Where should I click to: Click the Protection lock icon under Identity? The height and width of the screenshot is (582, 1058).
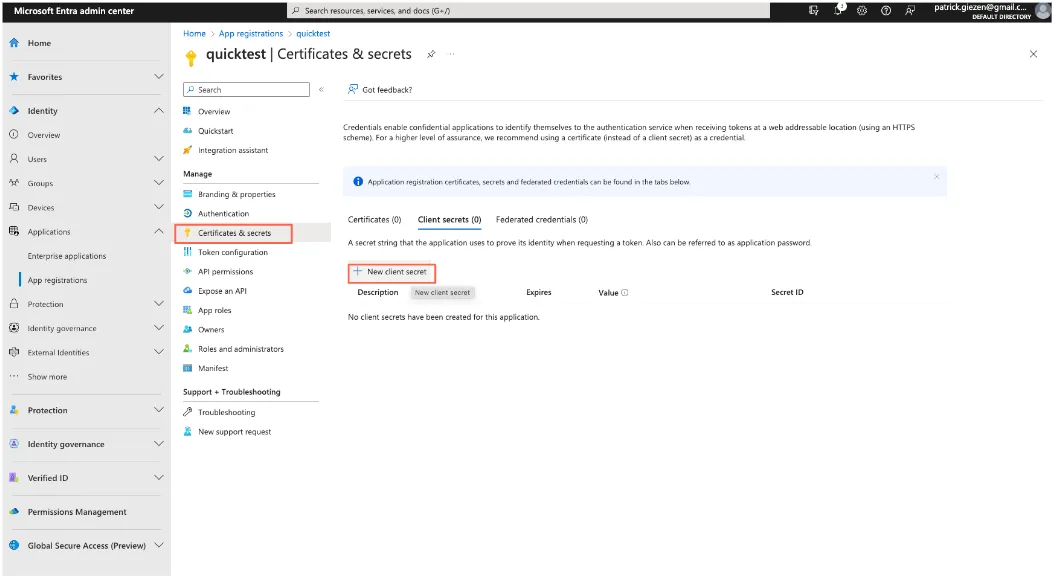point(14,303)
